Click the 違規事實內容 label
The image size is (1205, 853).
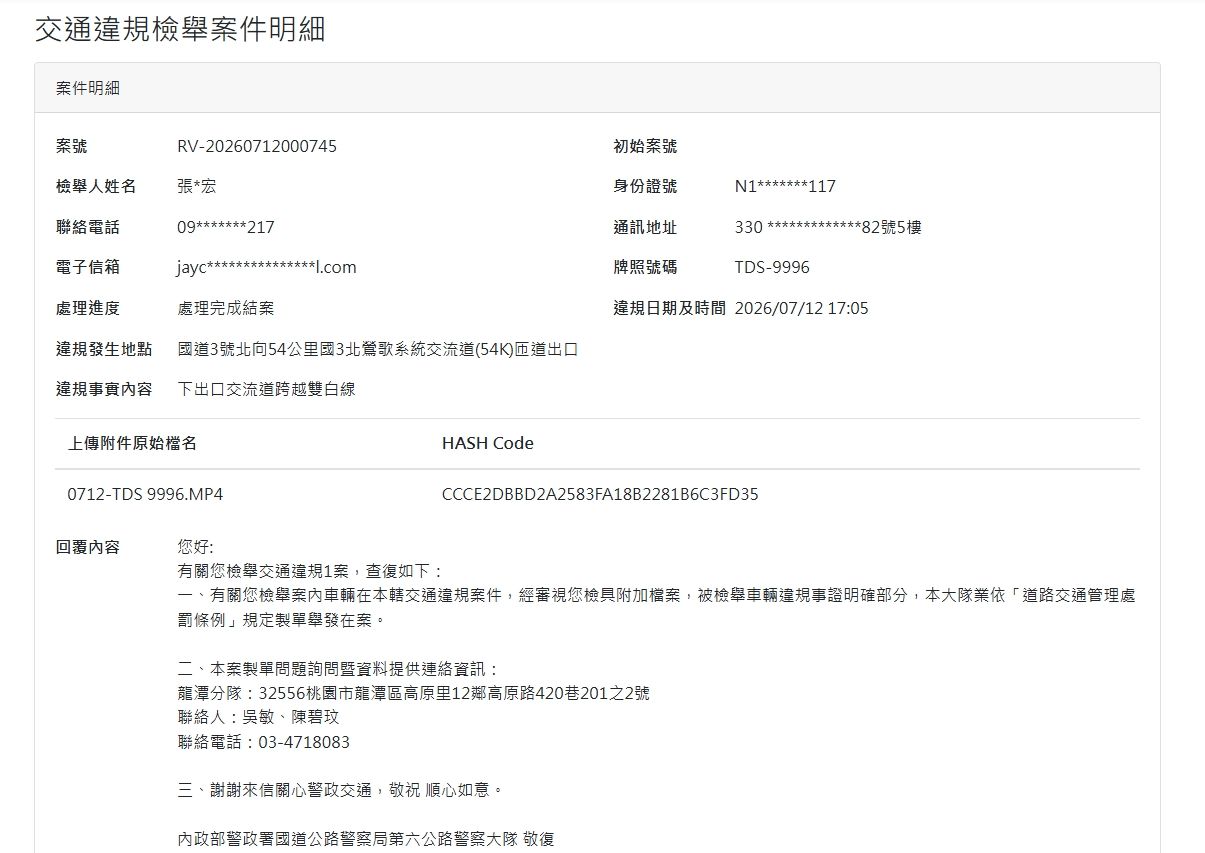(x=104, y=389)
